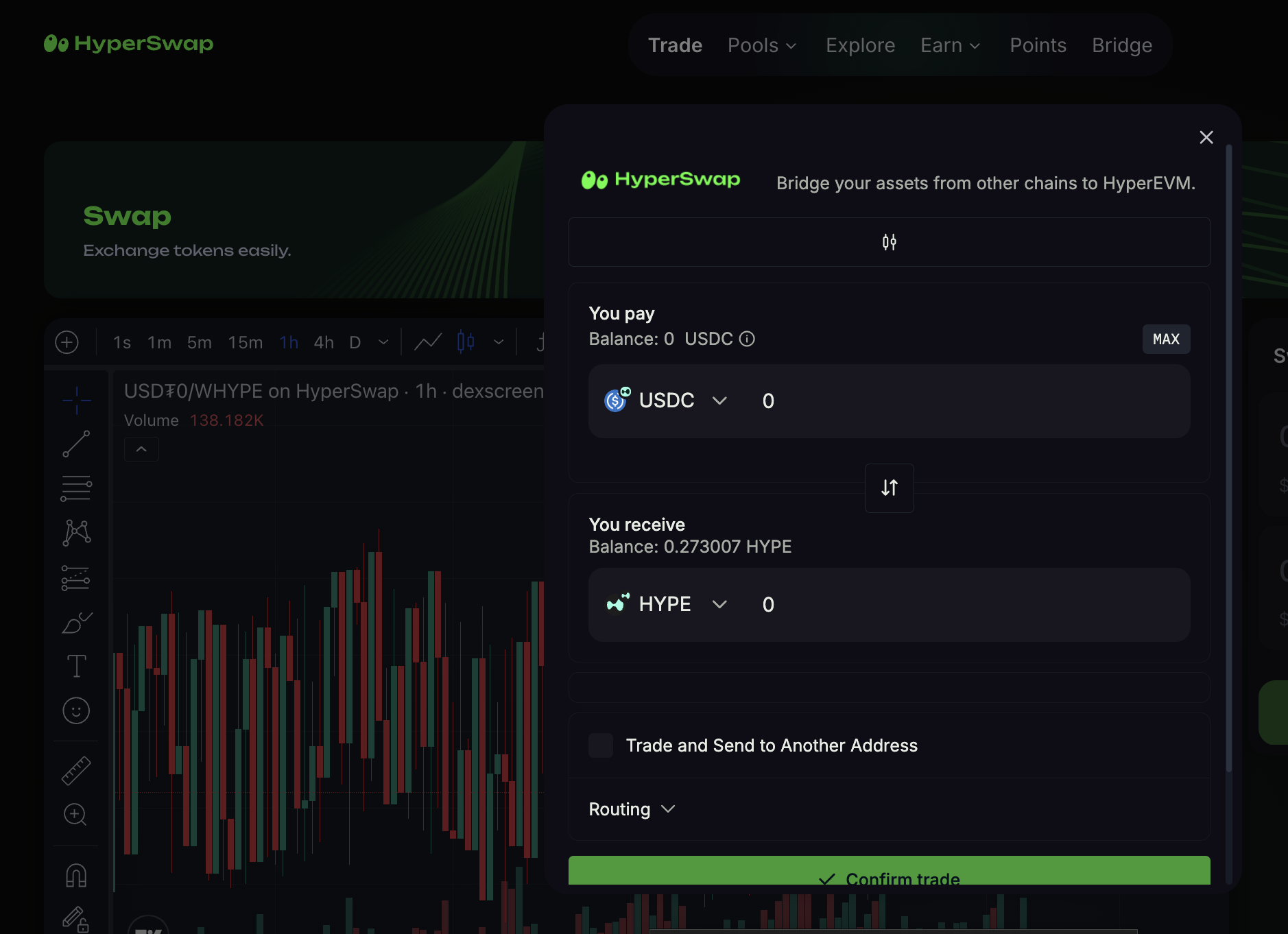
Task: Show USDC balance info tooltip icon
Action: 747,339
